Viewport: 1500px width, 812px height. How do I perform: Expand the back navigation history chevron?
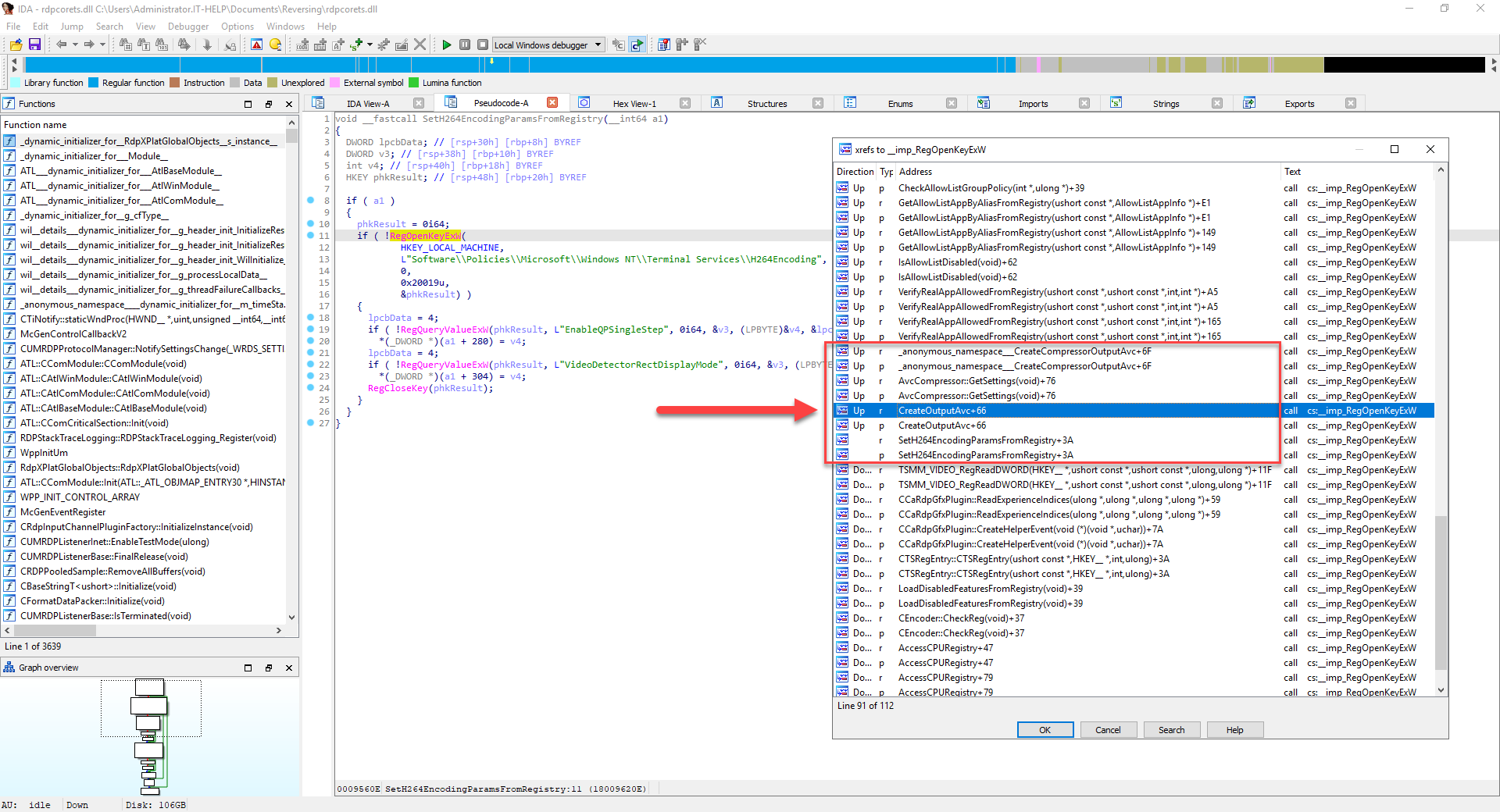pos(75,45)
